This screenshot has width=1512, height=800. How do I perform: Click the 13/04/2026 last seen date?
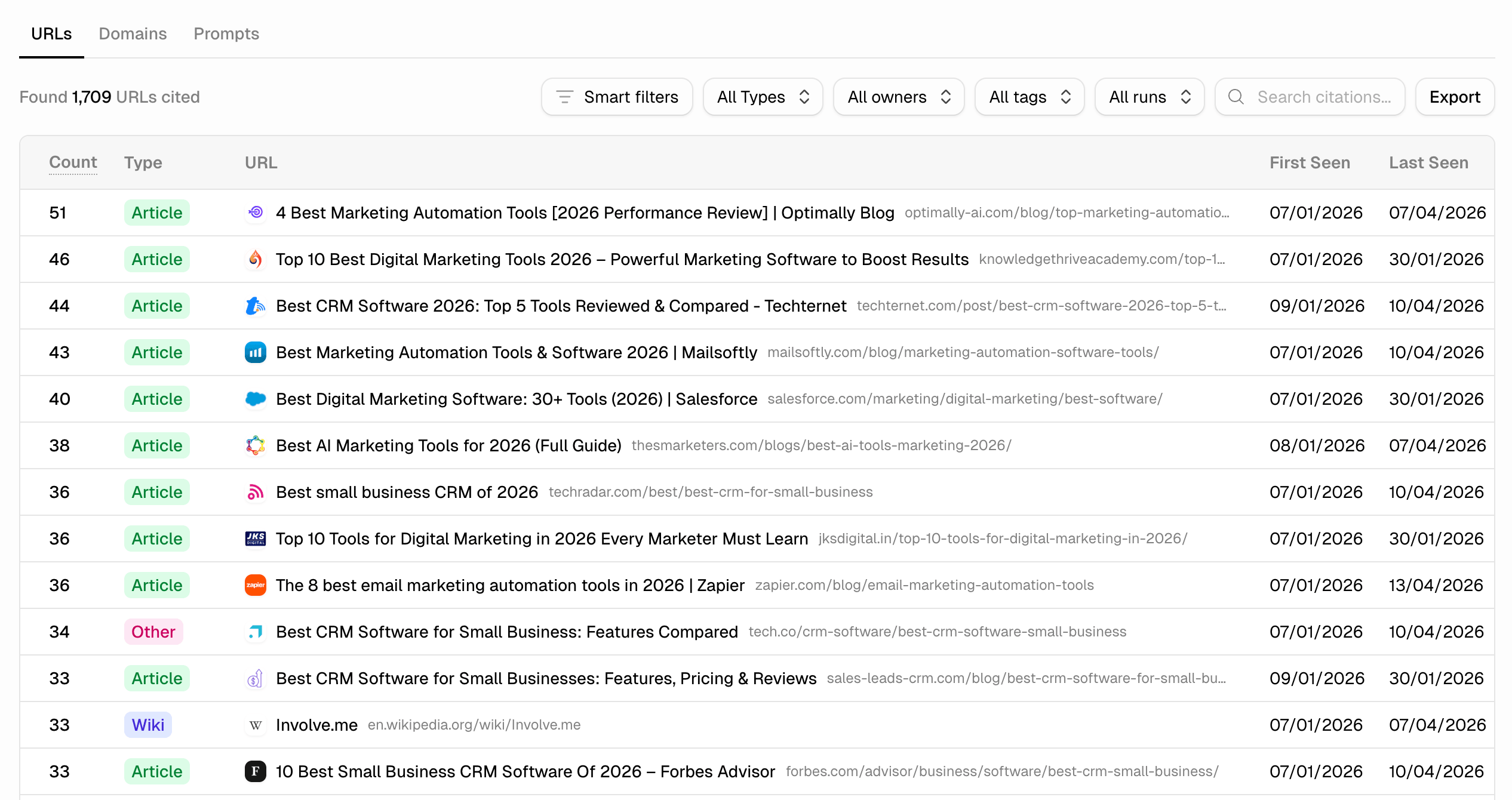[x=1436, y=585]
